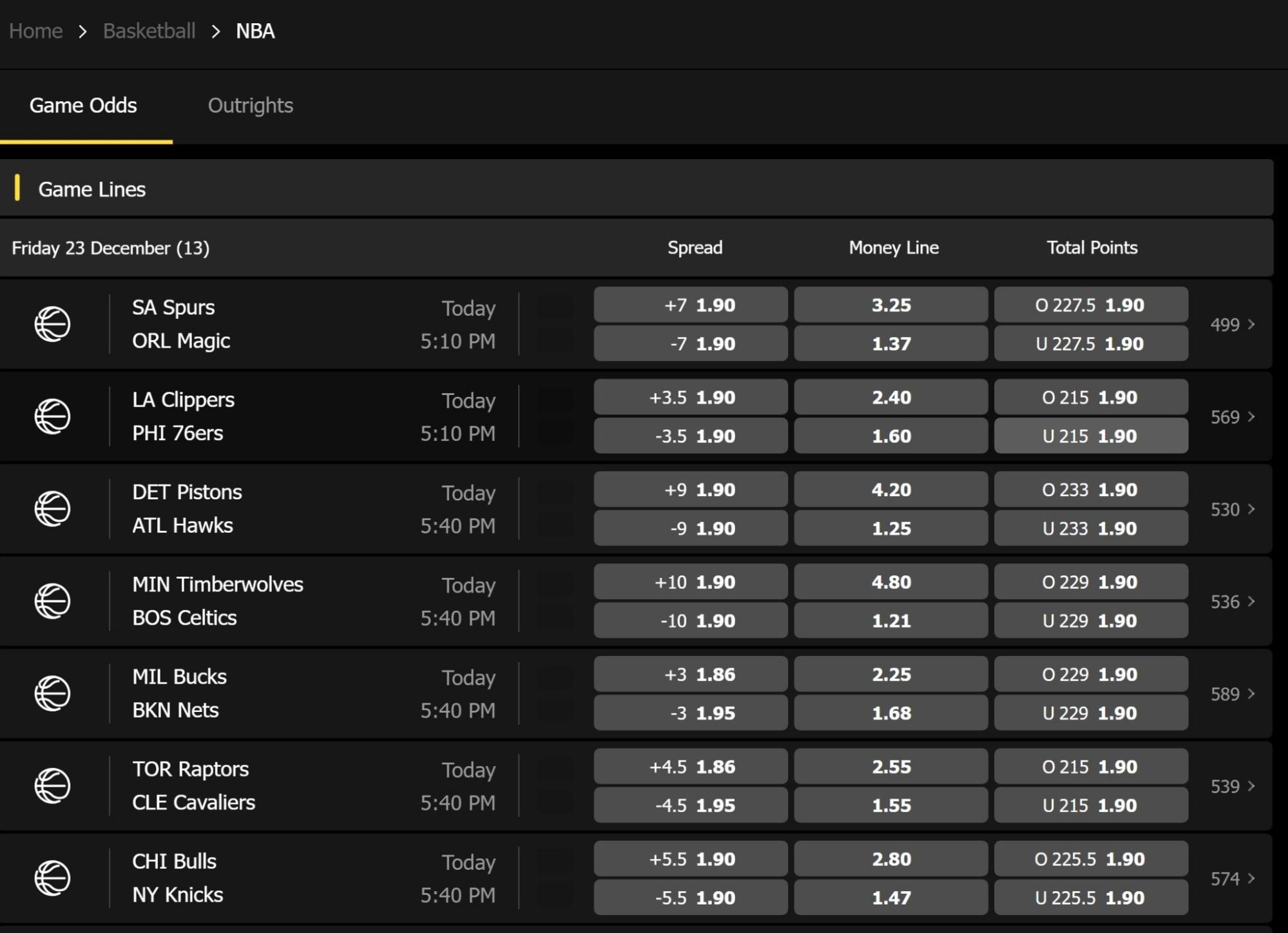The height and width of the screenshot is (933, 1288).
Task: Pick Under 229 in Bucks game
Action: coord(1091,713)
